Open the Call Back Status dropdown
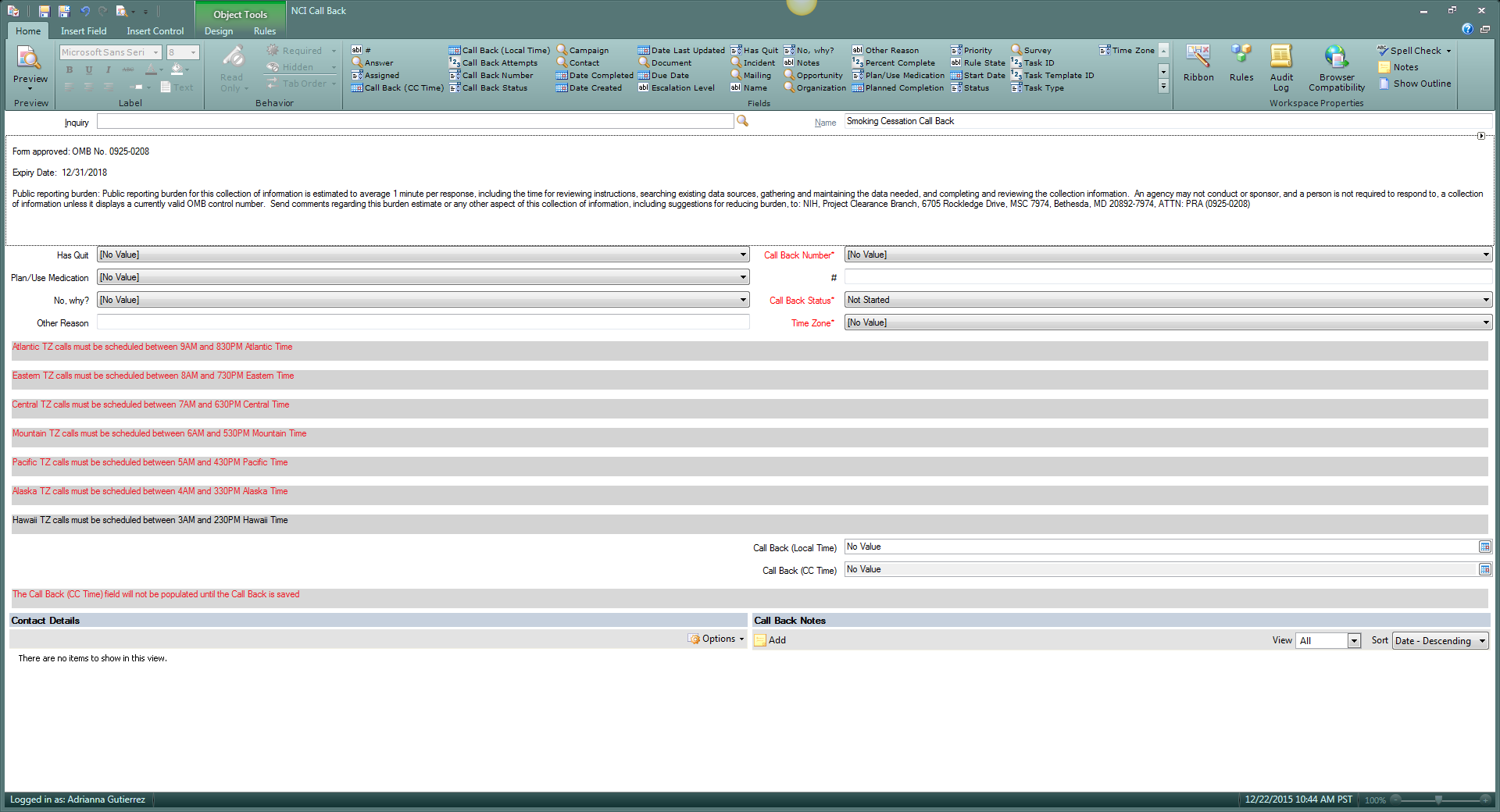The image size is (1500, 812). tap(1485, 300)
